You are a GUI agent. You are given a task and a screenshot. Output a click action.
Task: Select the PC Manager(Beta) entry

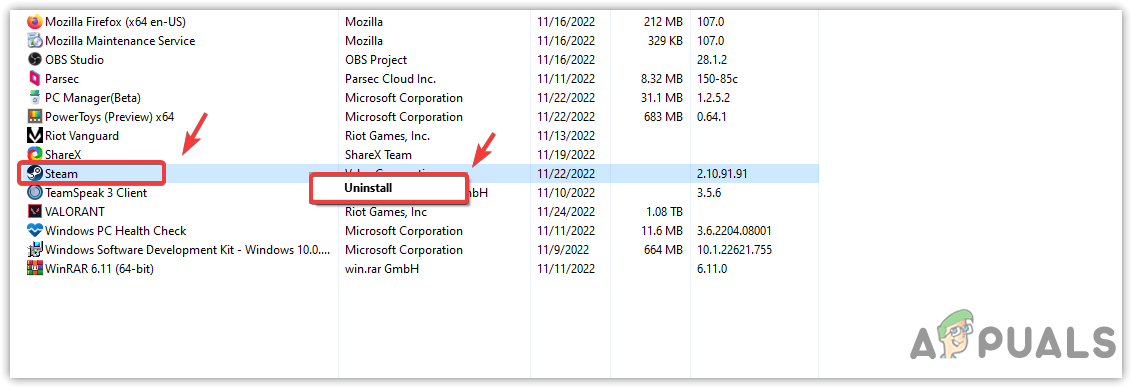[93, 98]
